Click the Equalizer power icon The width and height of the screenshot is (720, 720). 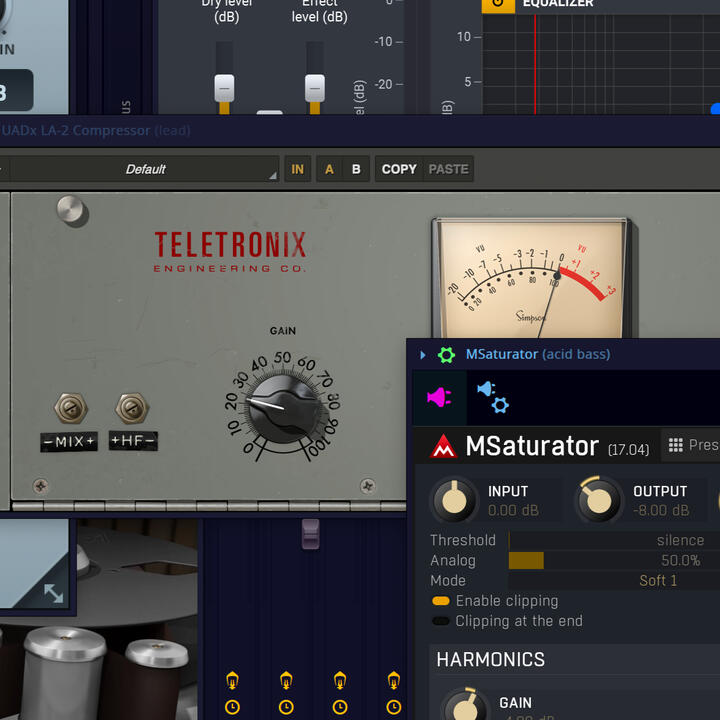coord(498,4)
